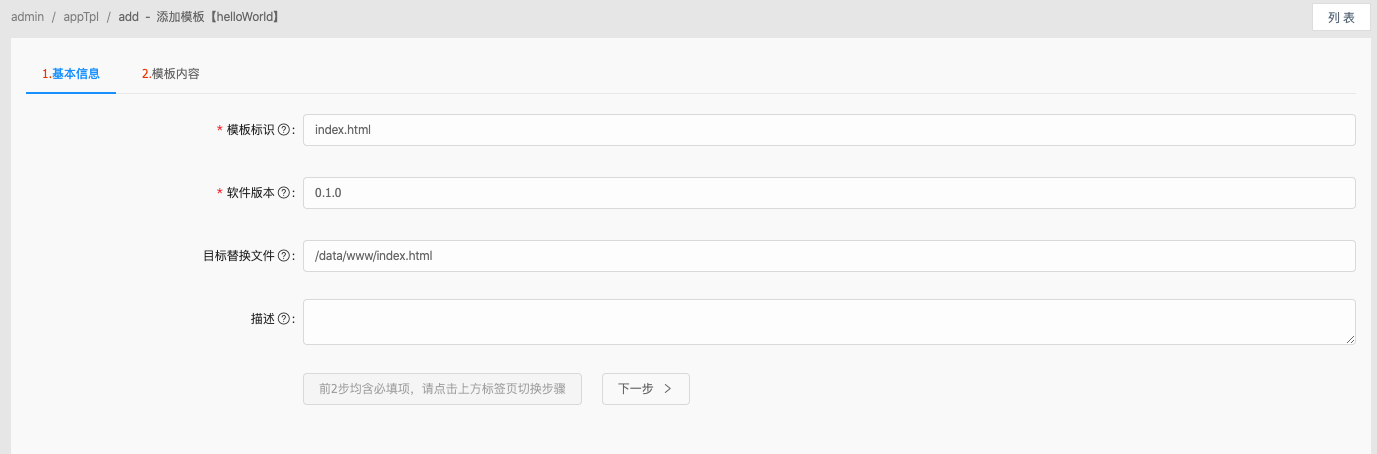
Task: Click help icon beside 目标替换文件 label
Action: (284, 256)
